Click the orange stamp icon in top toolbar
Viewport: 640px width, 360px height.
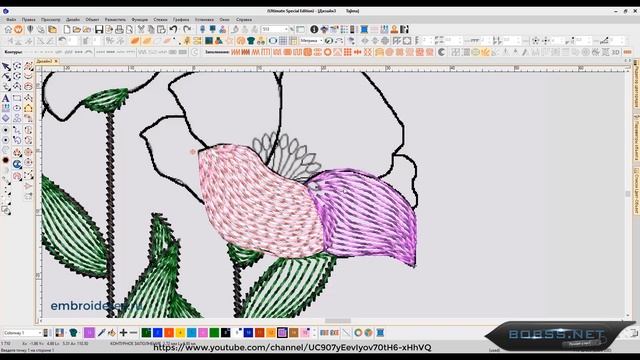[x=394, y=29]
